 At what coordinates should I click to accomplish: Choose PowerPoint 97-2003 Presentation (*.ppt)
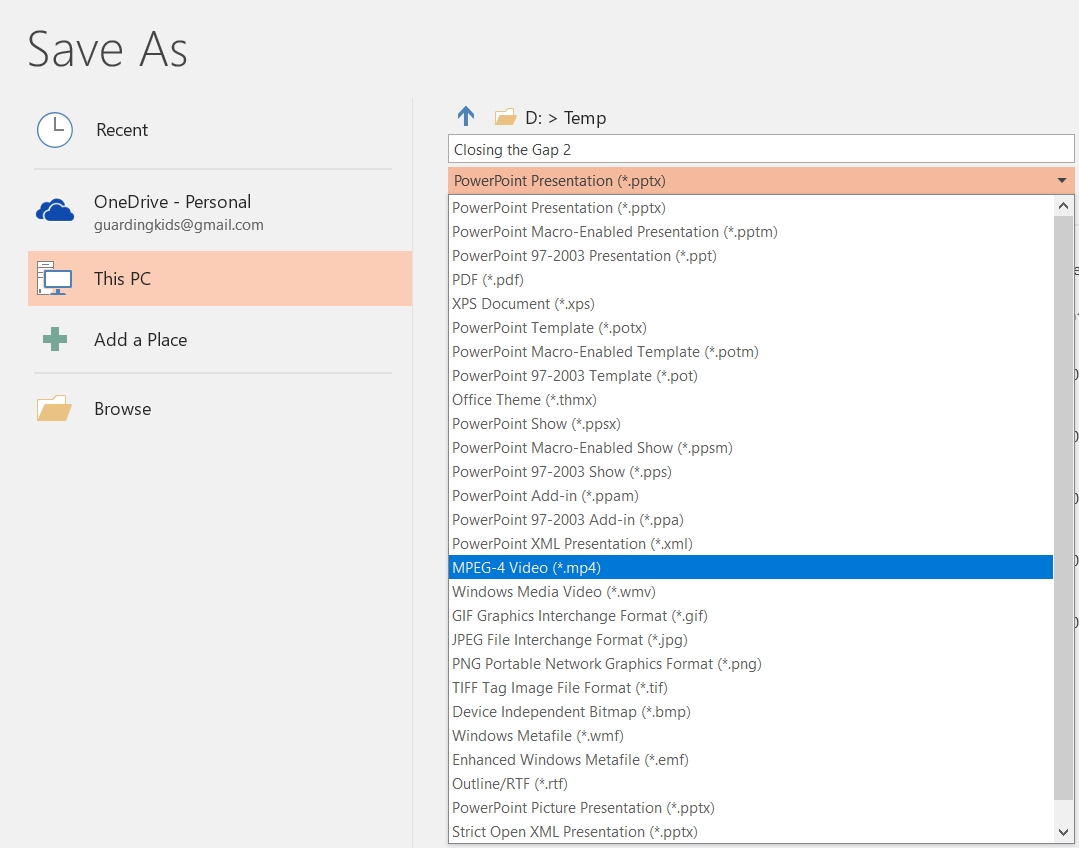click(751, 256)
